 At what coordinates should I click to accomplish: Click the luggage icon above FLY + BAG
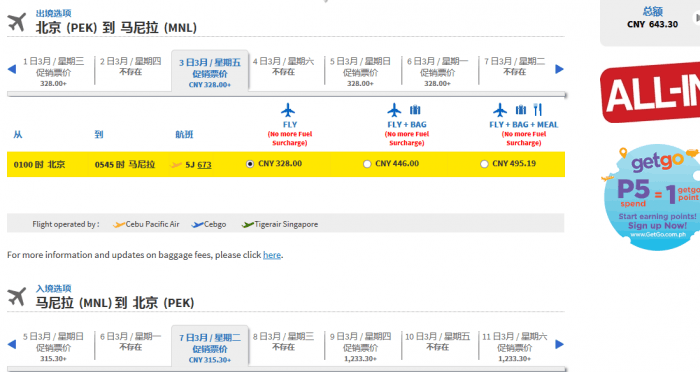pyautogui.click(x=415, y=110)
